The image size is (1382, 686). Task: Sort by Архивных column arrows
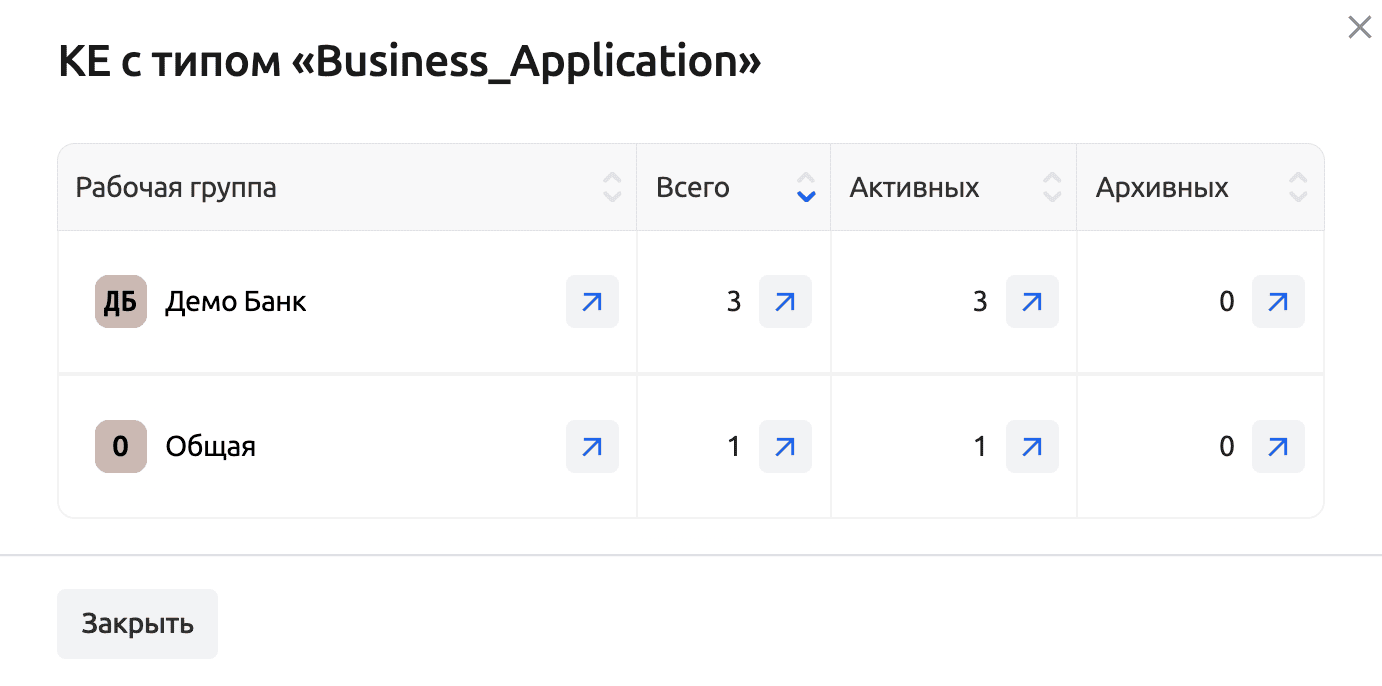pos(1298,188)
